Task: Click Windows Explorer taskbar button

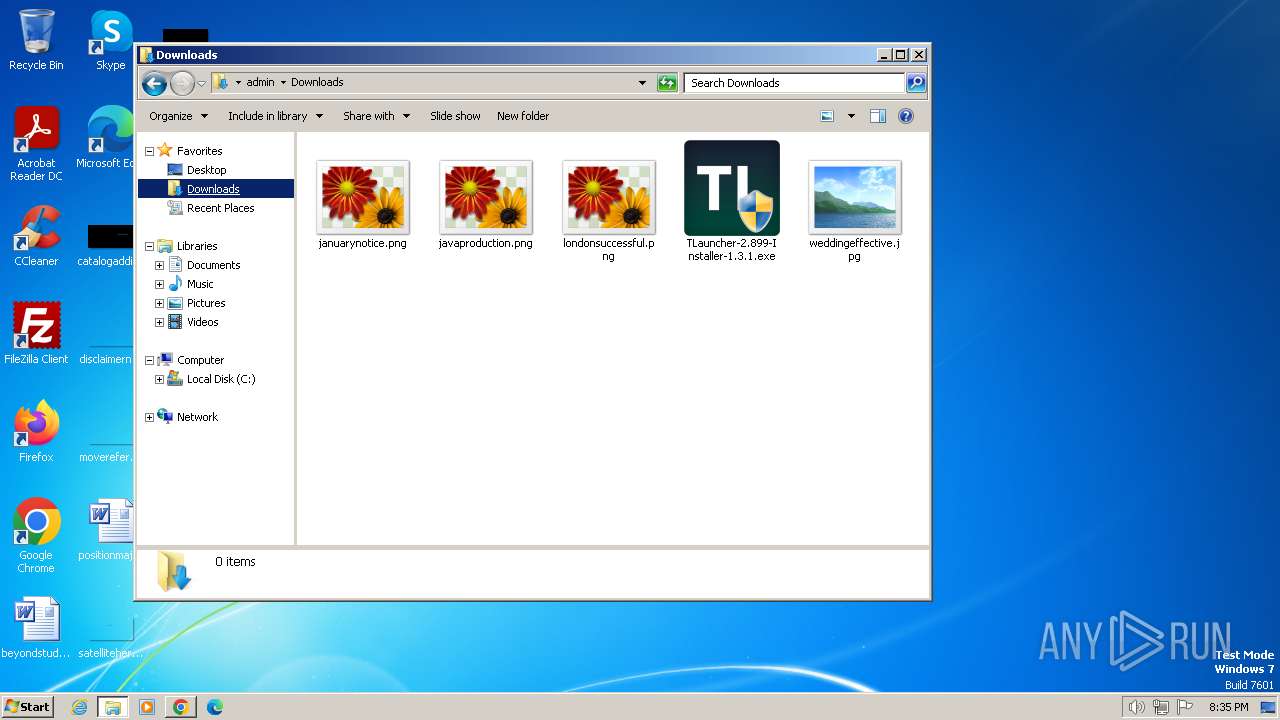Action: pos(112,707)
